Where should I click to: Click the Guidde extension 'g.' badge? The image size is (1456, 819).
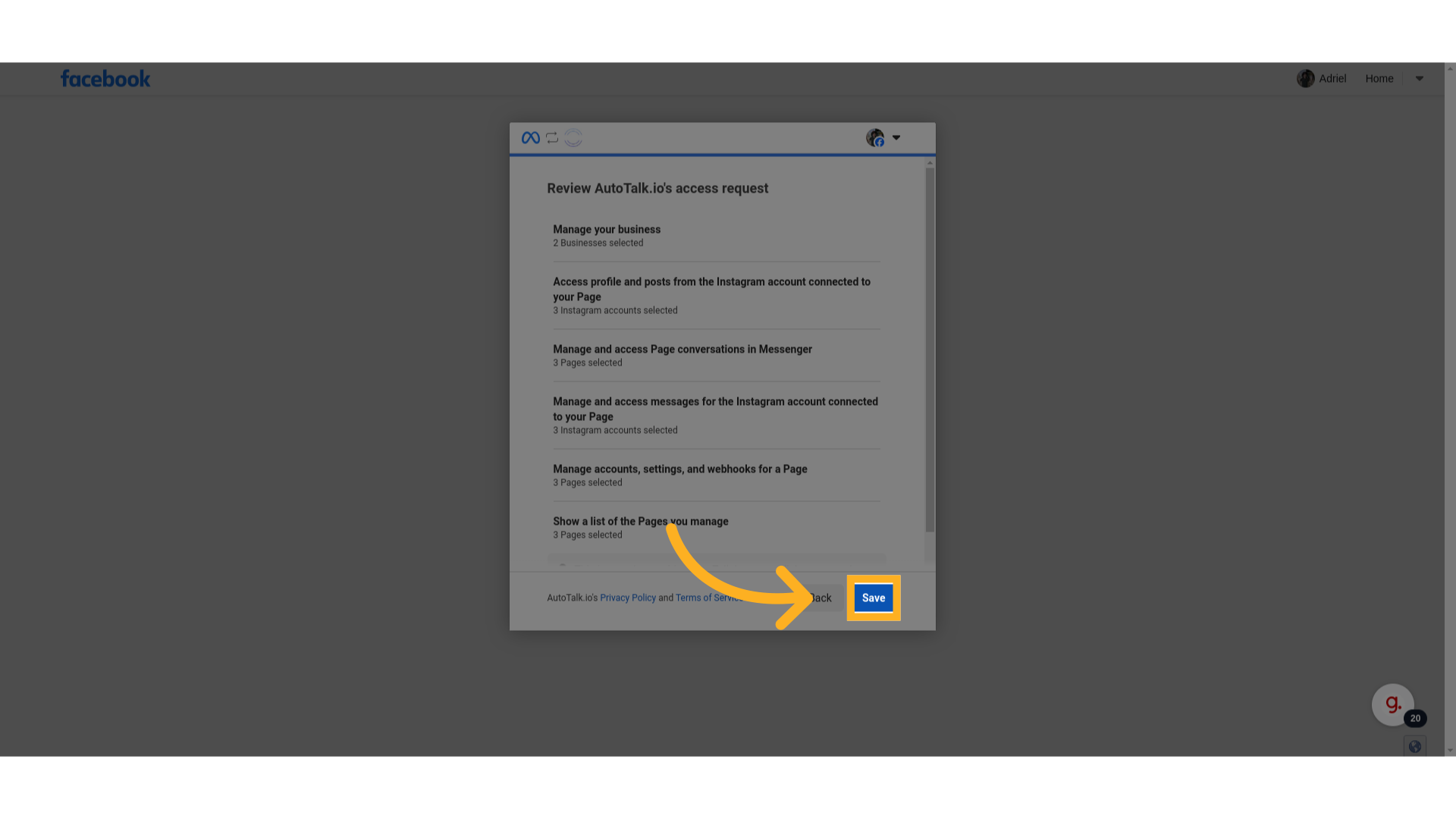(x=1393, y=704)
